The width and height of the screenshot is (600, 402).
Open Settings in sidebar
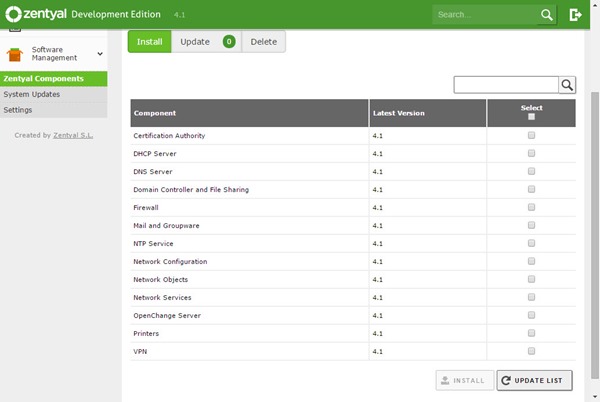[18, 109]
